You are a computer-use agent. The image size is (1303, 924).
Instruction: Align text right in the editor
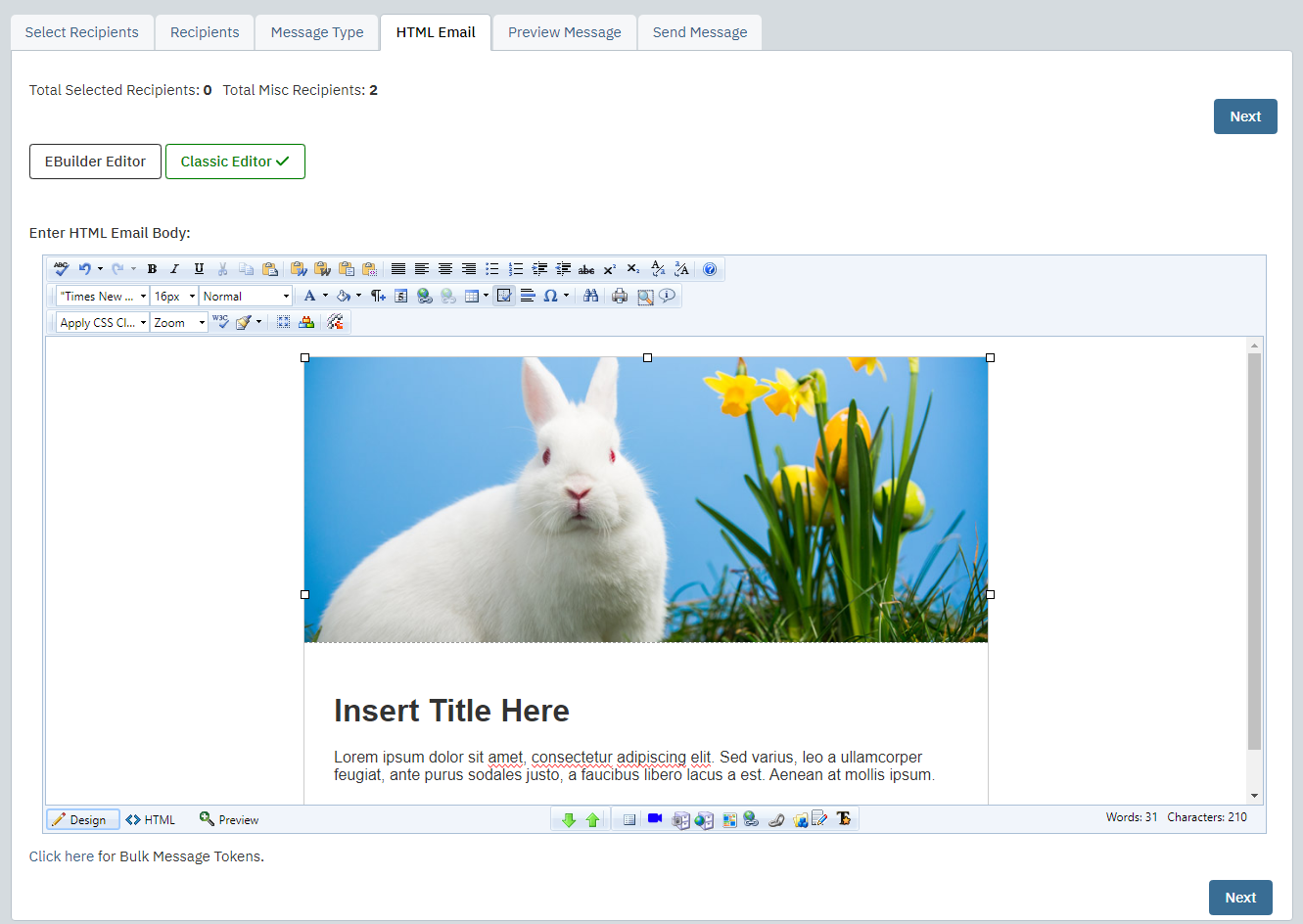pyautogui.click(x=469, y=269)
